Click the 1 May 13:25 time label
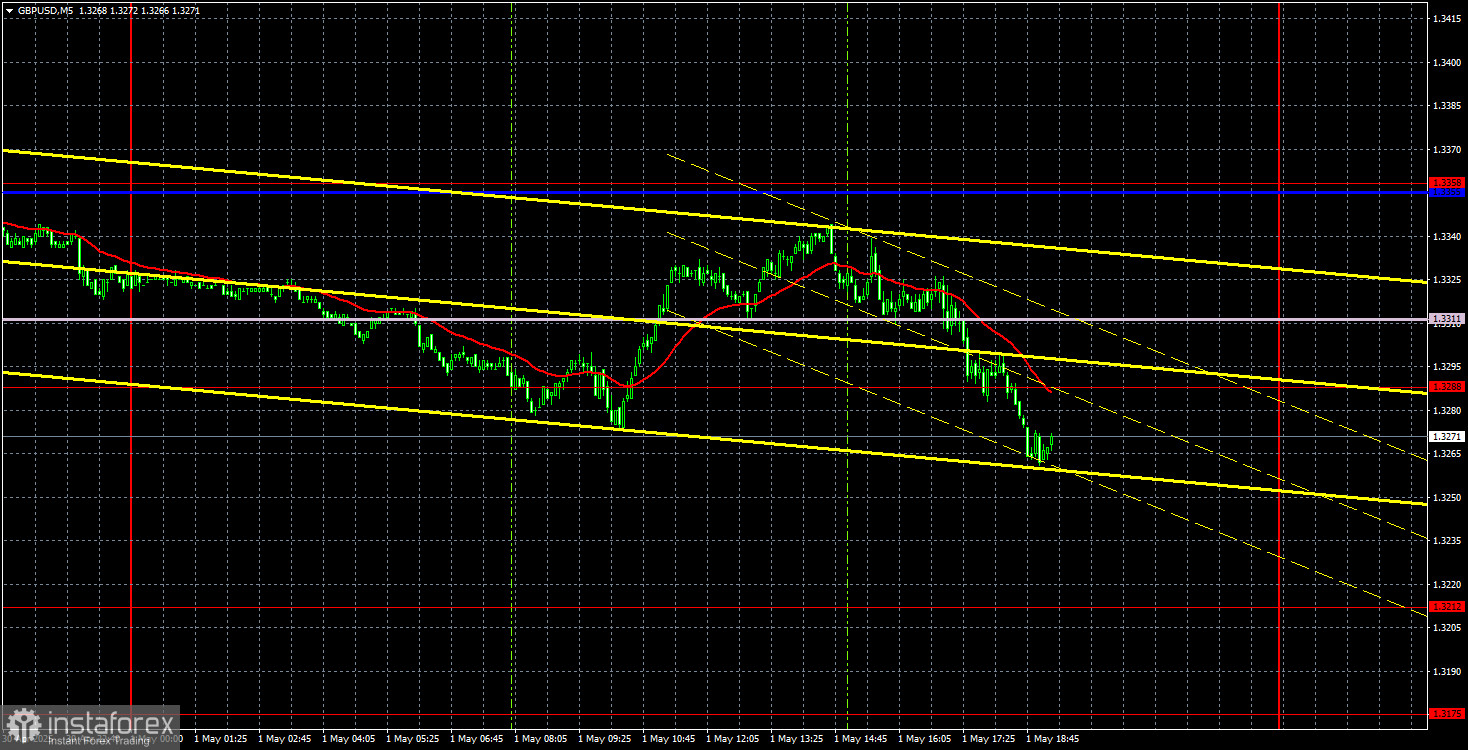 [x=796, y=739]
